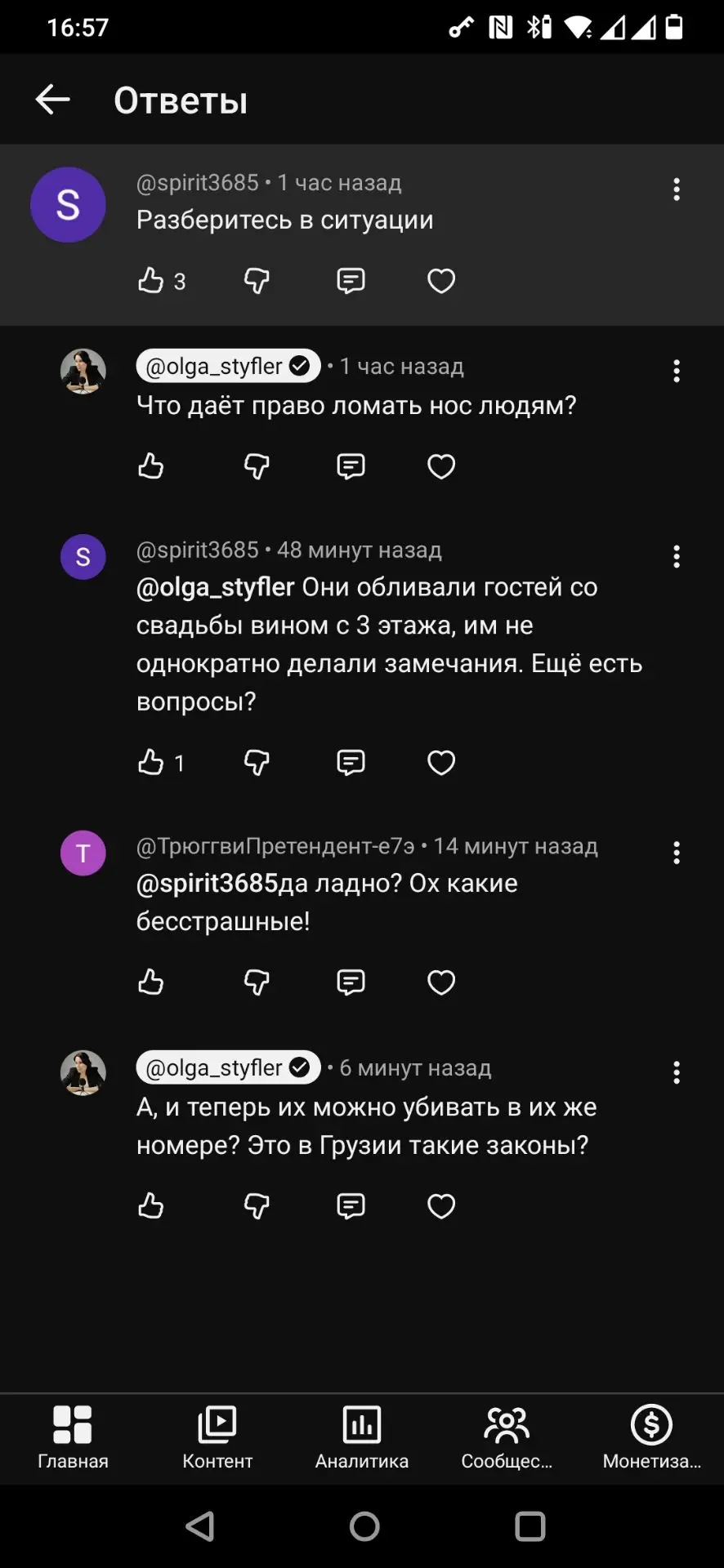Heart the comment about Грузии законы

[441, 1205]
